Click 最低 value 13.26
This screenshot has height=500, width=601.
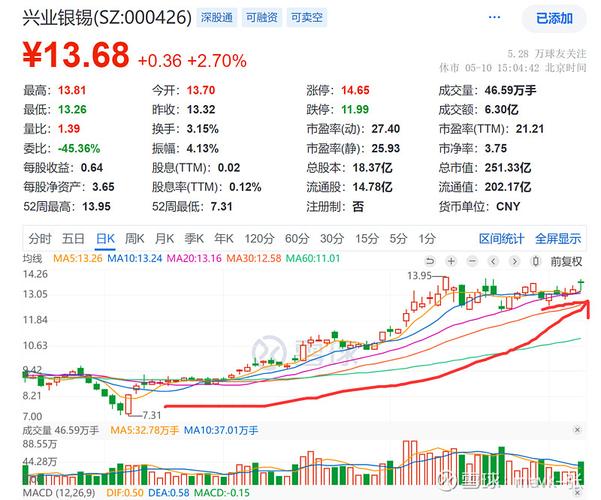click(x=72, y=110)
